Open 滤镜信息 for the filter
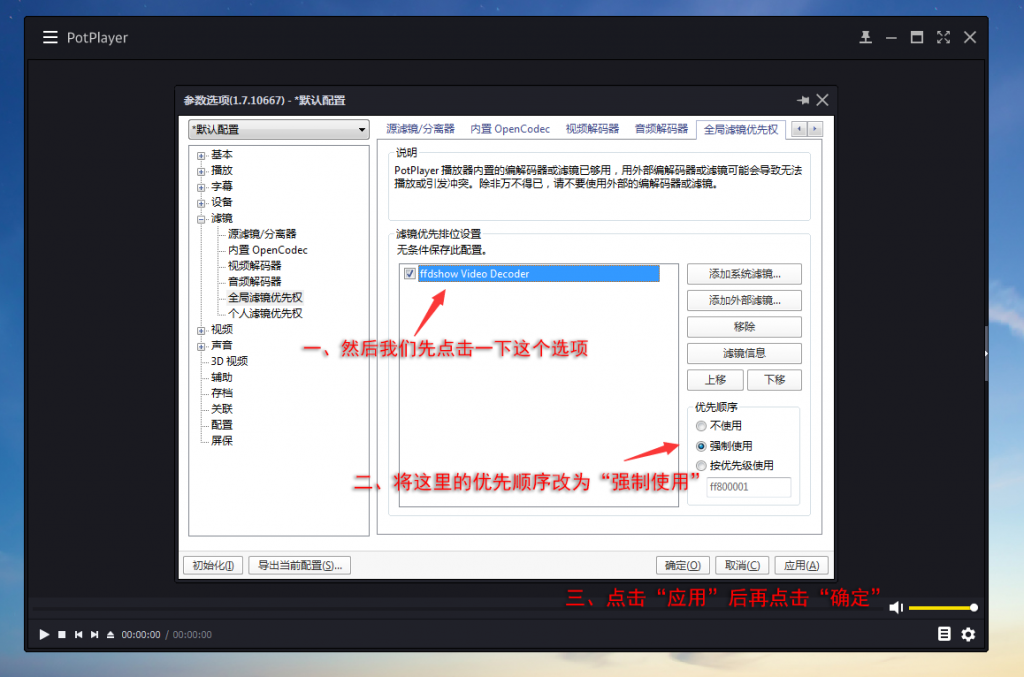 (x=744, y=353)
